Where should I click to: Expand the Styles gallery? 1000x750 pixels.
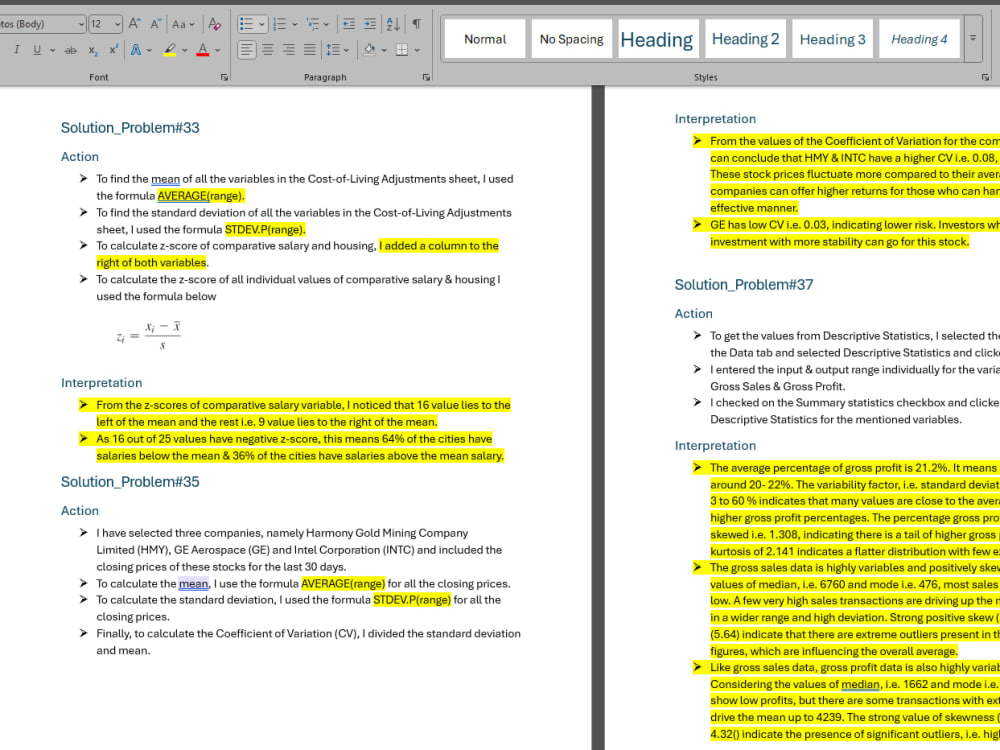973,38
